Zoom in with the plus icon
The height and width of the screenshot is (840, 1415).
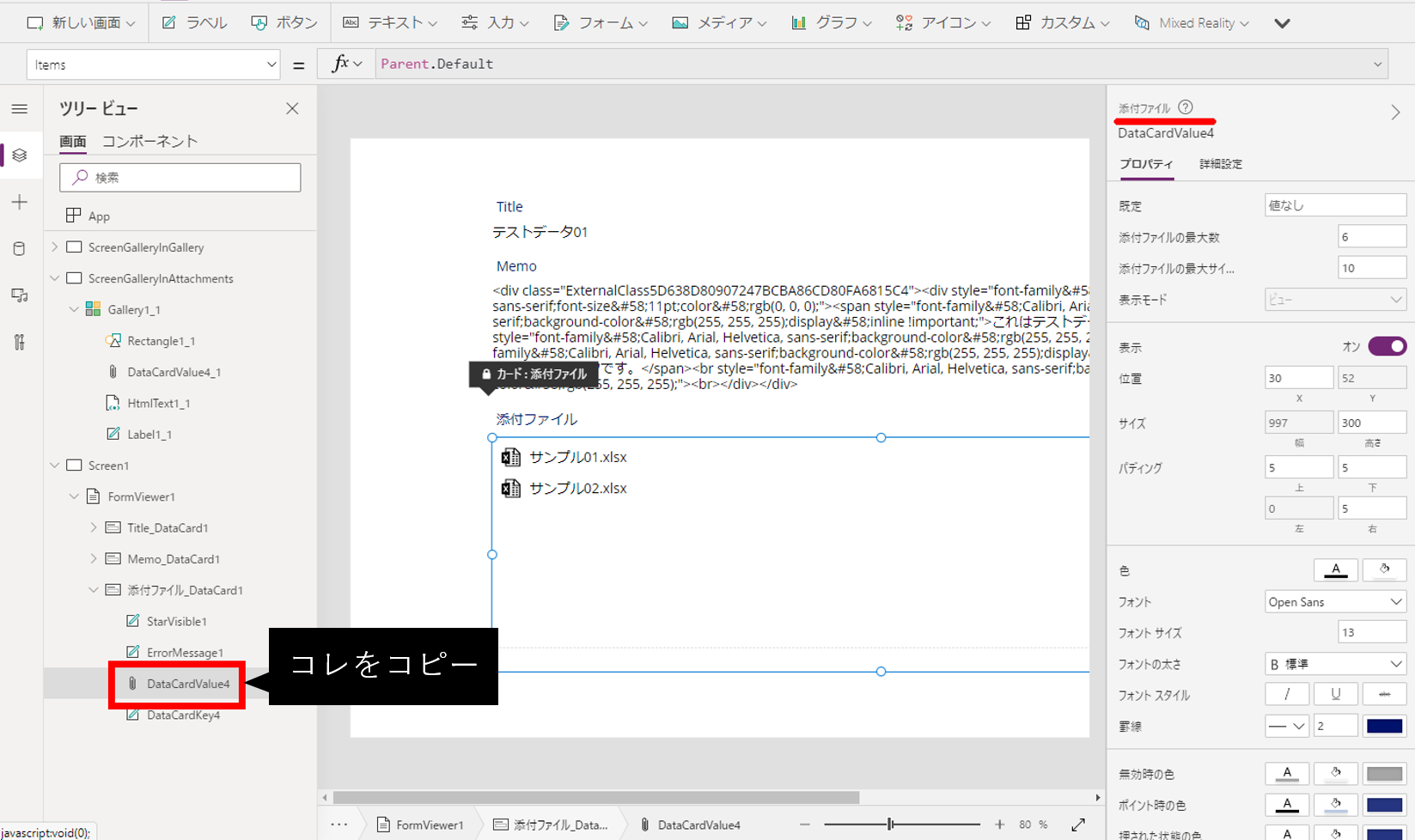(x=999, y=825)
